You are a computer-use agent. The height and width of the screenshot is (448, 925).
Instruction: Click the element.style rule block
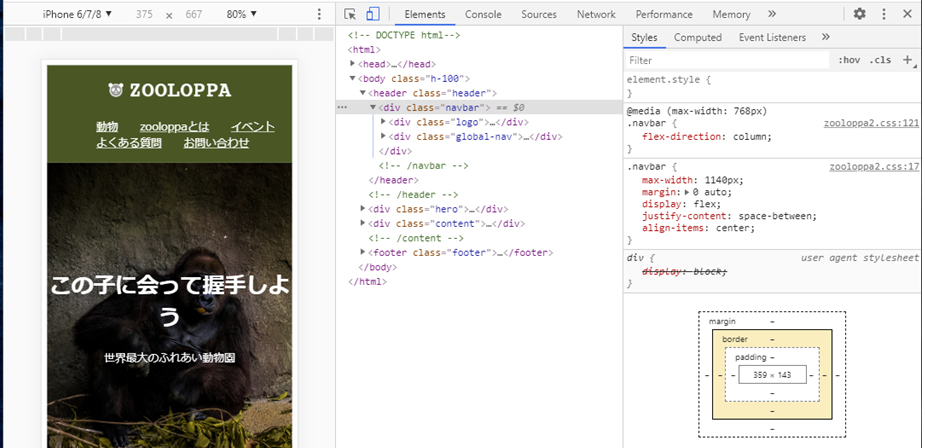pyautogui.click(x=773, y=86)
